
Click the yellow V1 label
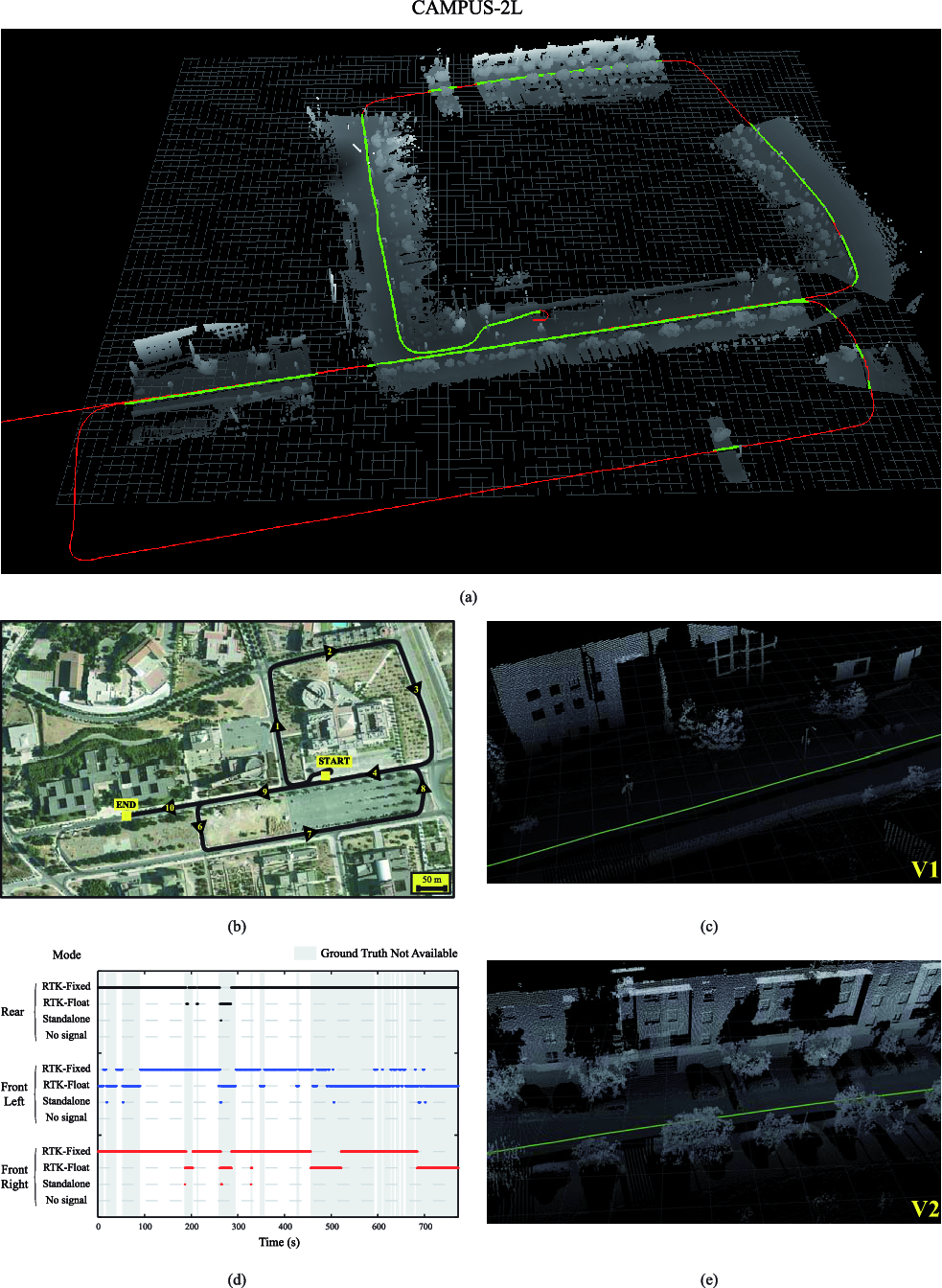(x=924, y=869)
